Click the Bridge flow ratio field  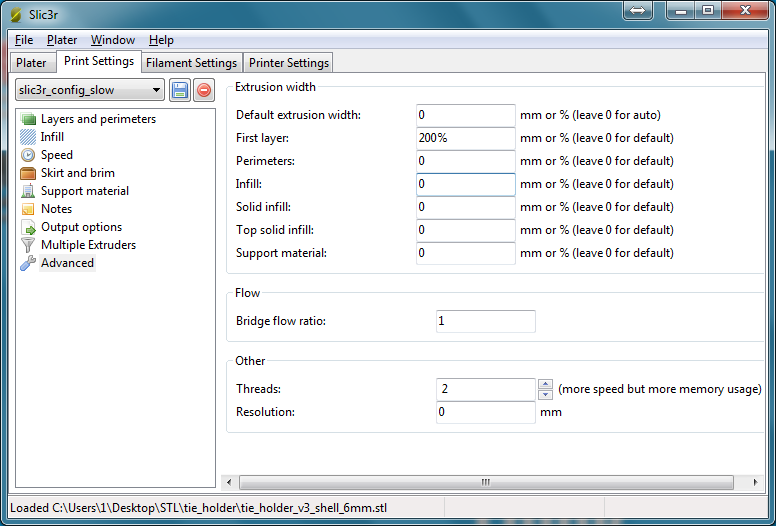point(485,321)
